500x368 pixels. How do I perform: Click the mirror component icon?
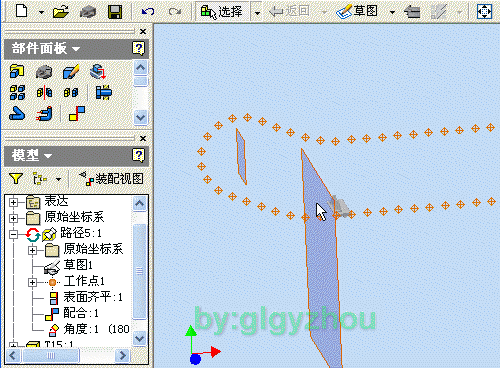(44, 92)
